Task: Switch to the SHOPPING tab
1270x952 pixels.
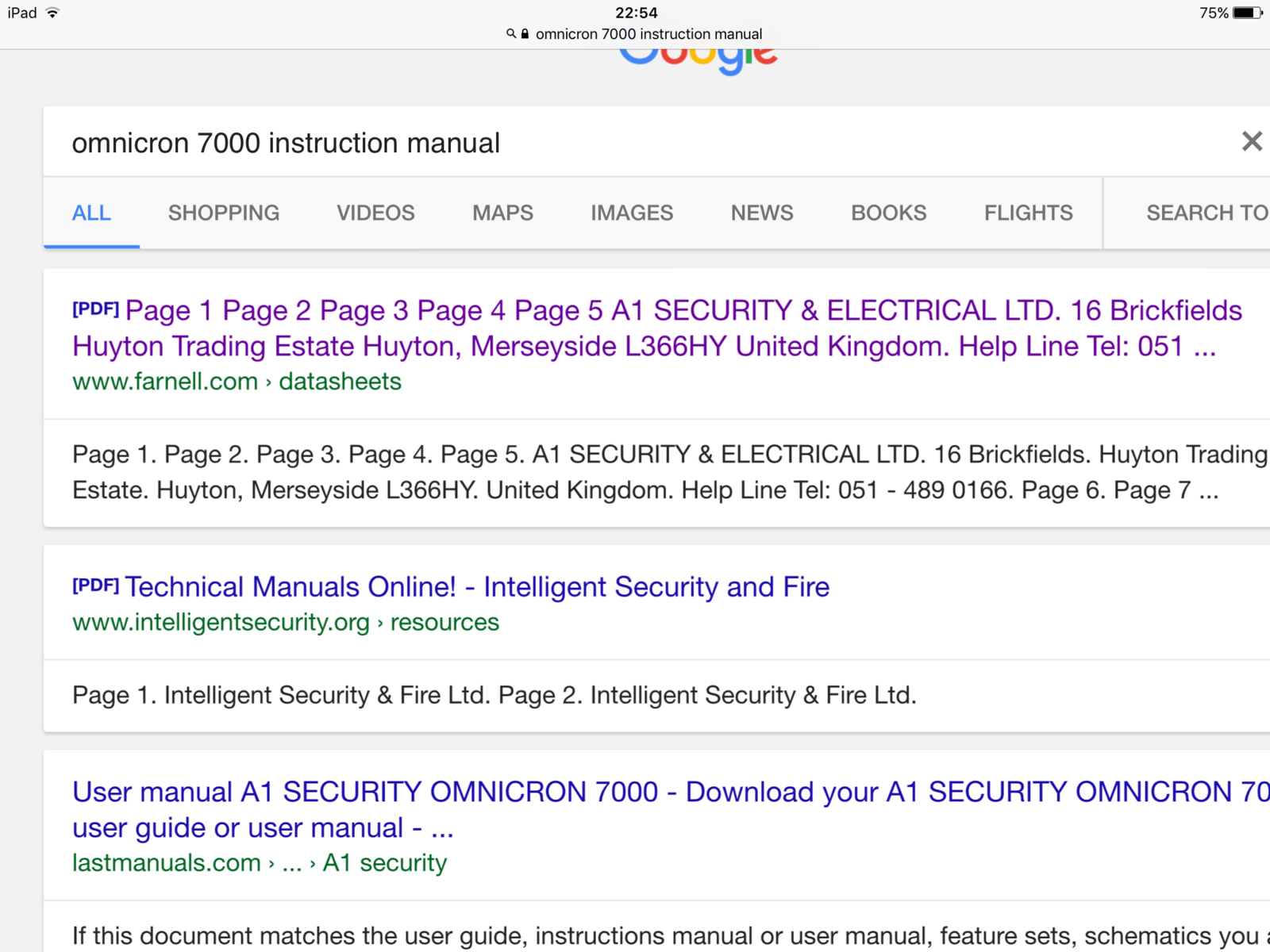Action: [223, 213]
